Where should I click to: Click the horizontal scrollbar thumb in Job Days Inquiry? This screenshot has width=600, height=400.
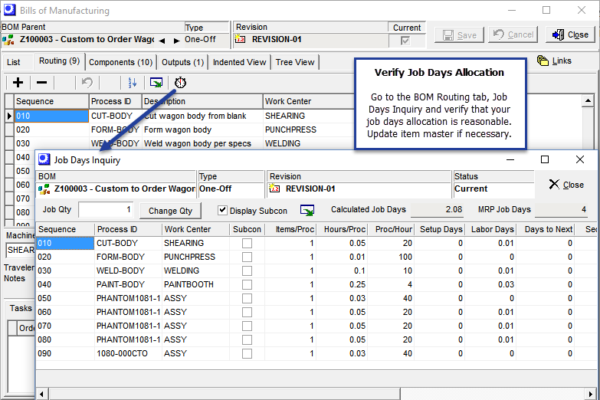(x=224, y=394)
